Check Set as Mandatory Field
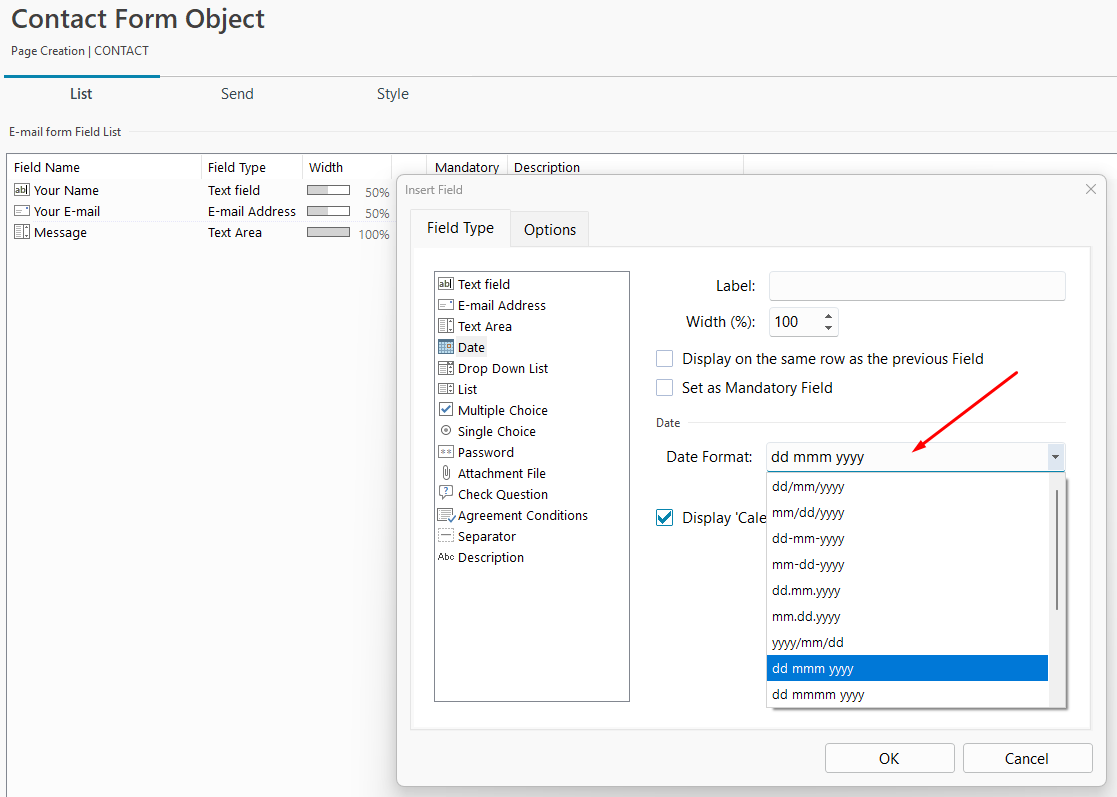Viewport: 1117px width, 797px height. point(665,387)
